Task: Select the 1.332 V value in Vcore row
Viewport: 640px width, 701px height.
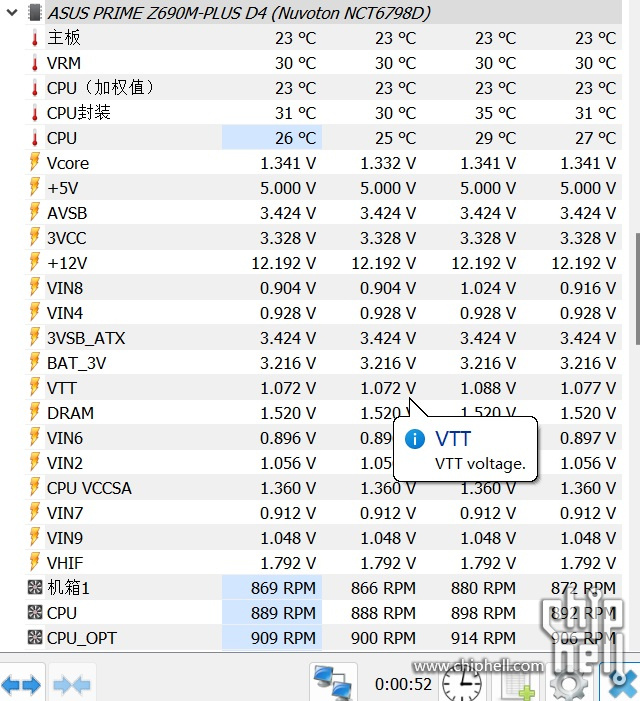Action: pyautogui.click(x=388, y=163)
